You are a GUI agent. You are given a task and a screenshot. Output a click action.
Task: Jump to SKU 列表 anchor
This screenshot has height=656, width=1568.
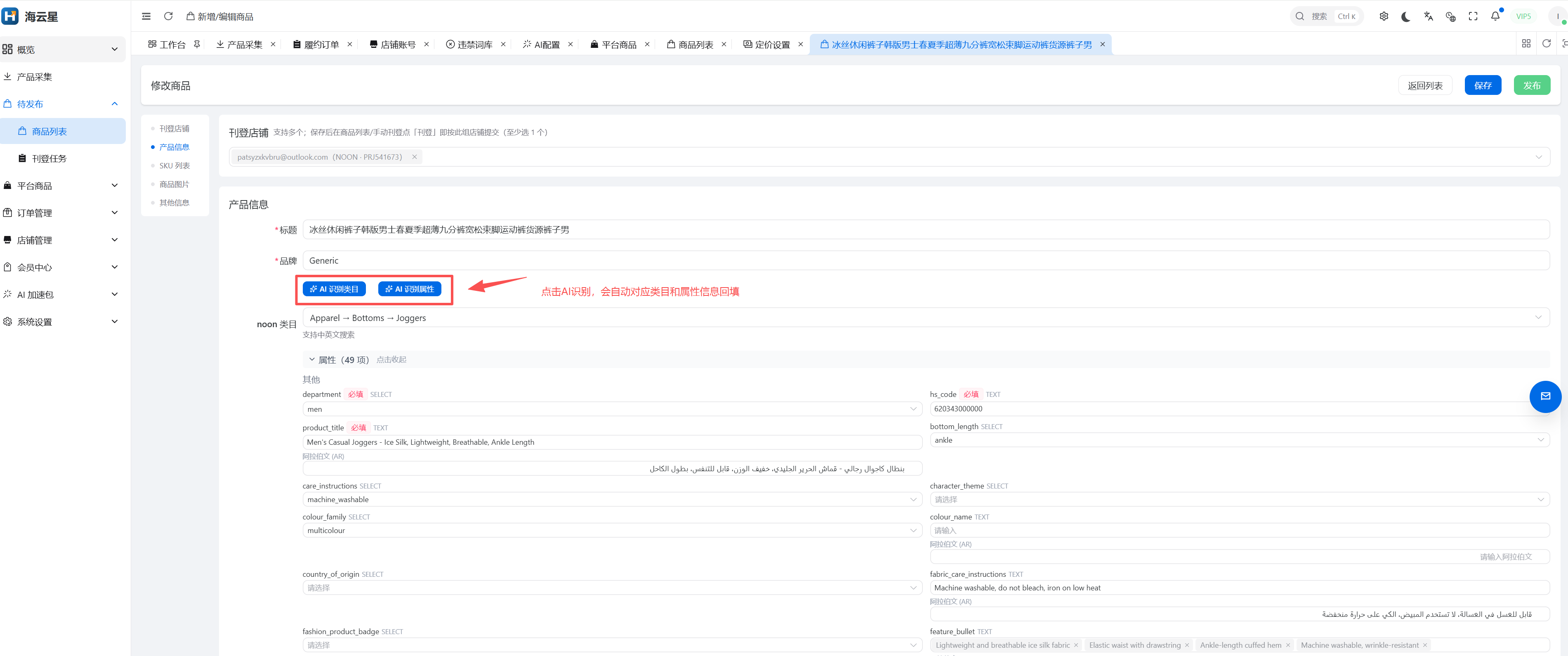(174, 165)
